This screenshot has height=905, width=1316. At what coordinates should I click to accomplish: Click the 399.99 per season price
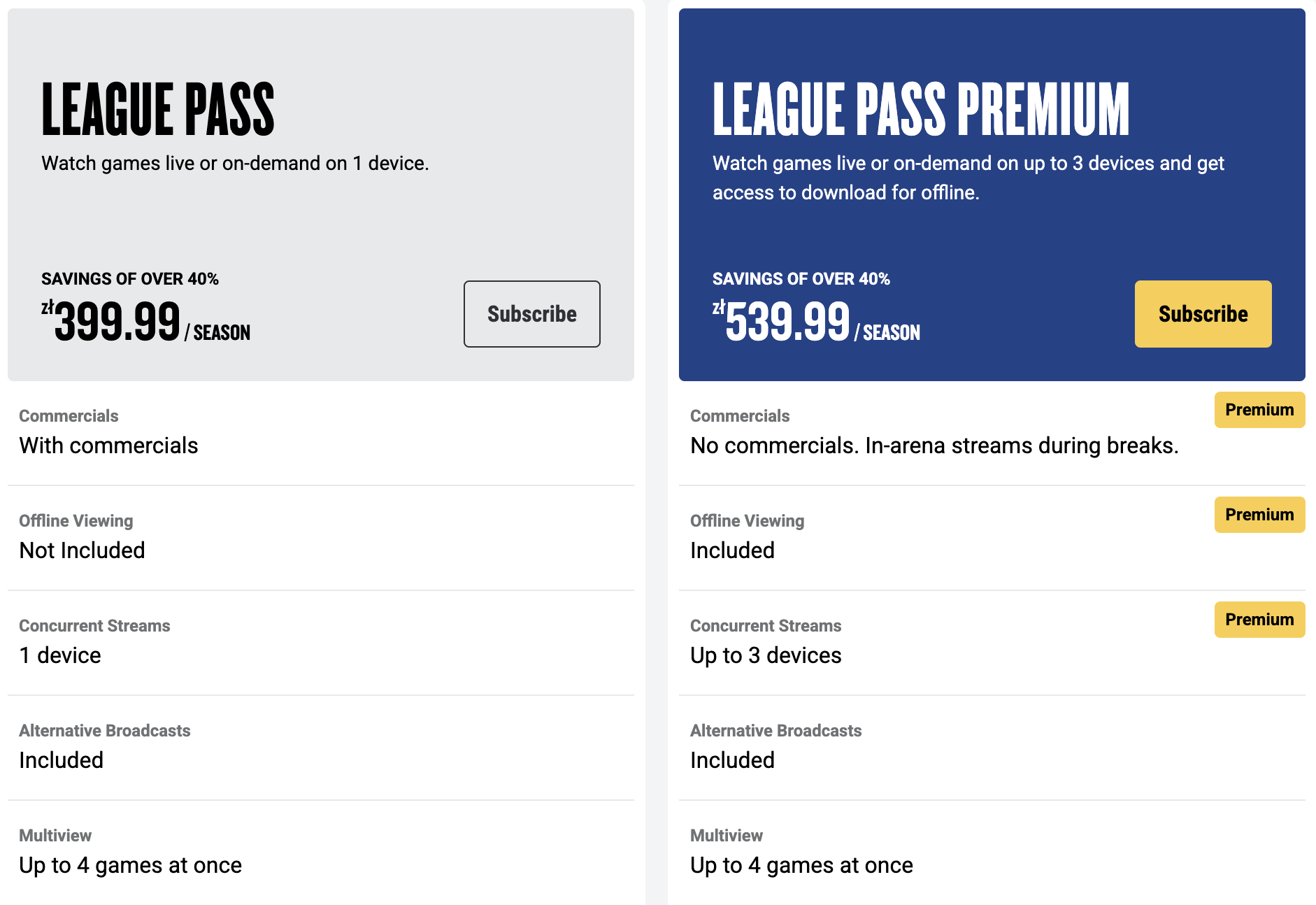click(145, 322)
